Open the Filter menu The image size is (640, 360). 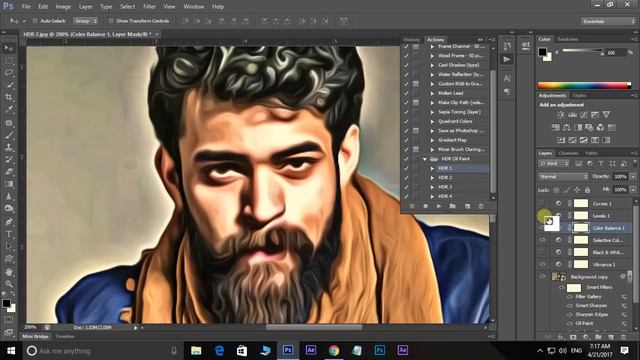point(149,7)
